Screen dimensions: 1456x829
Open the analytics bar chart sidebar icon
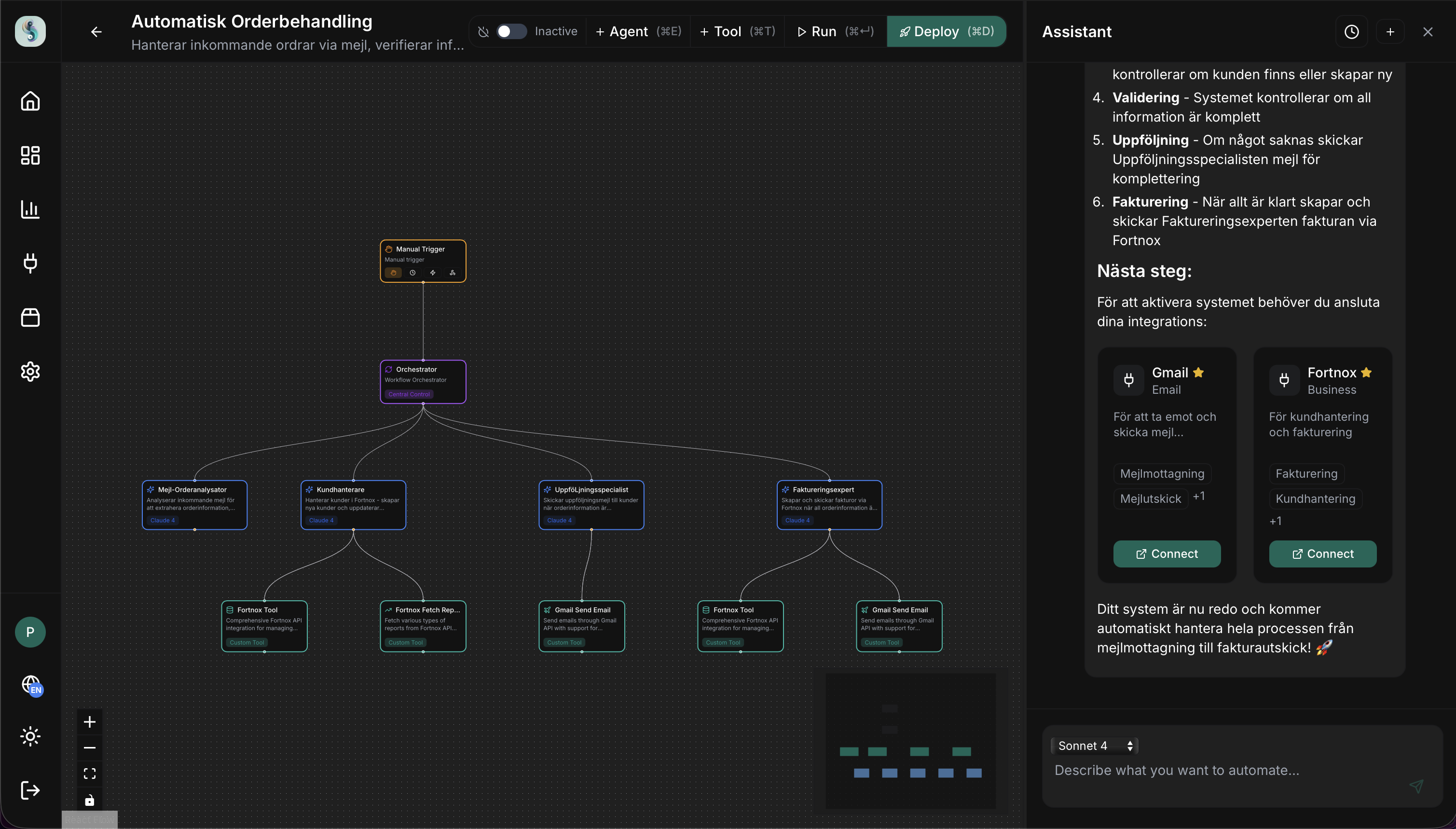(30, 209)
